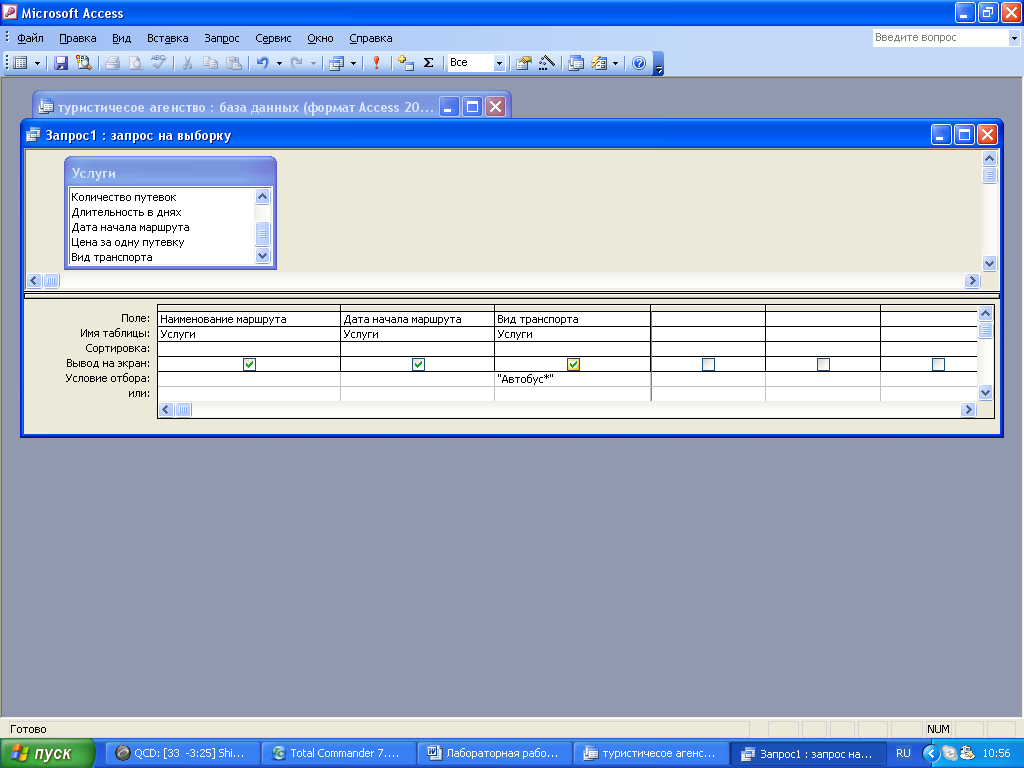Click the 'Наименование маршрута' field cell
The image size is (1024, 768).
249,319
